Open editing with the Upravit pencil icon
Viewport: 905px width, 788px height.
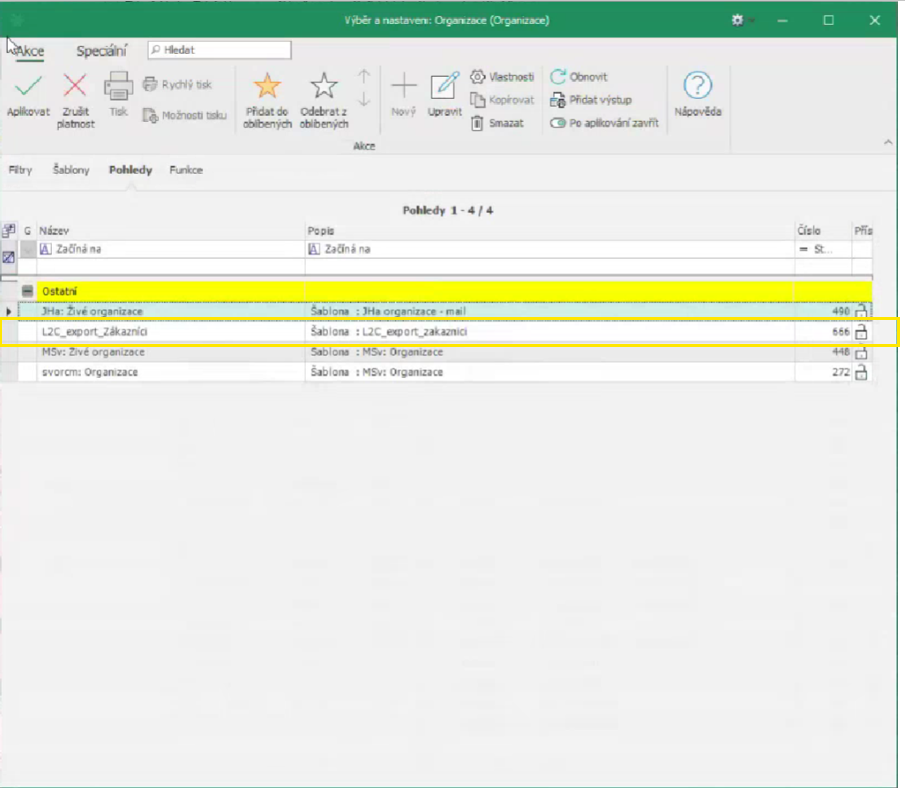444,87
